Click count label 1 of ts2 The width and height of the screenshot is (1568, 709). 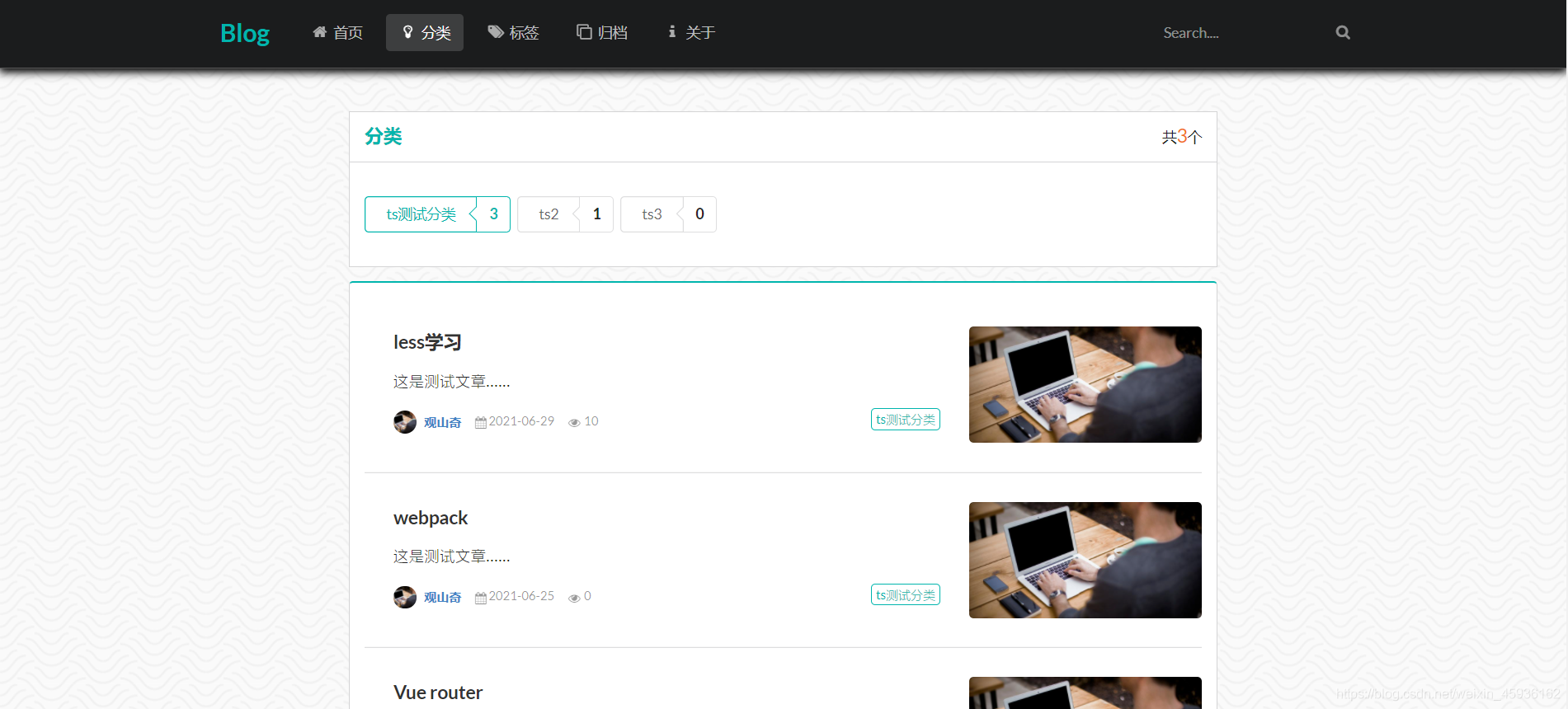point(596,214)
